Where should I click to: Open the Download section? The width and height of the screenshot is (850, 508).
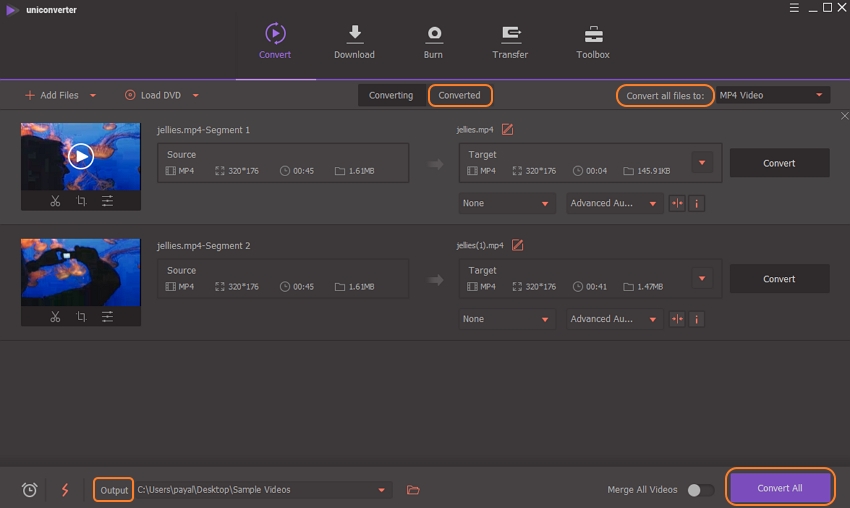[x=354, y=42]
